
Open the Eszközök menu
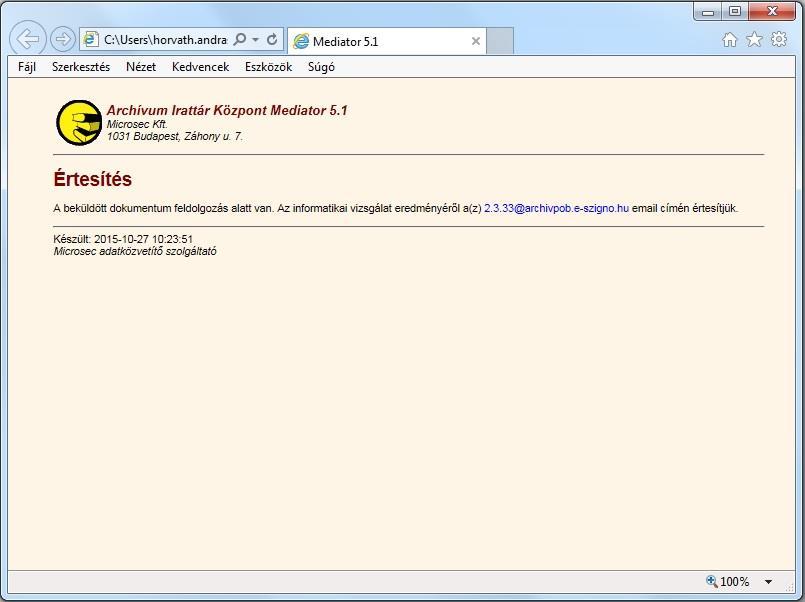tap(268, 67)
